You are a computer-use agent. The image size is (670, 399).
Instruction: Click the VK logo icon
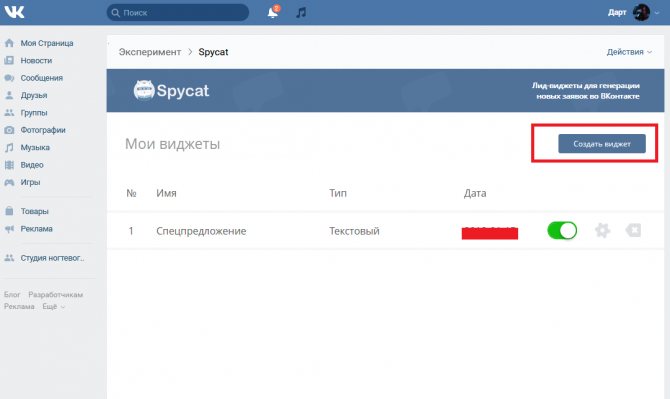pos(14,12)
